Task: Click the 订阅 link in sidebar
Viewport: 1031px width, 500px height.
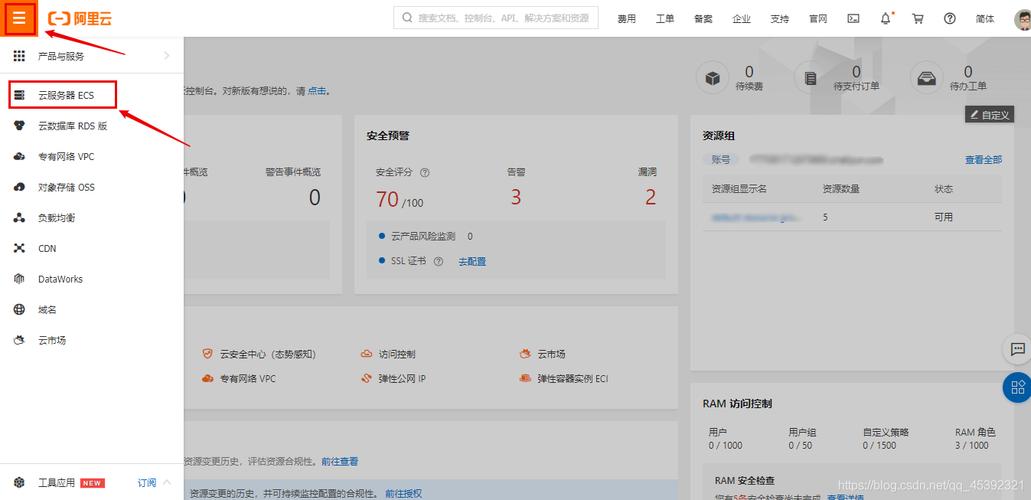Action: [147, 482]
